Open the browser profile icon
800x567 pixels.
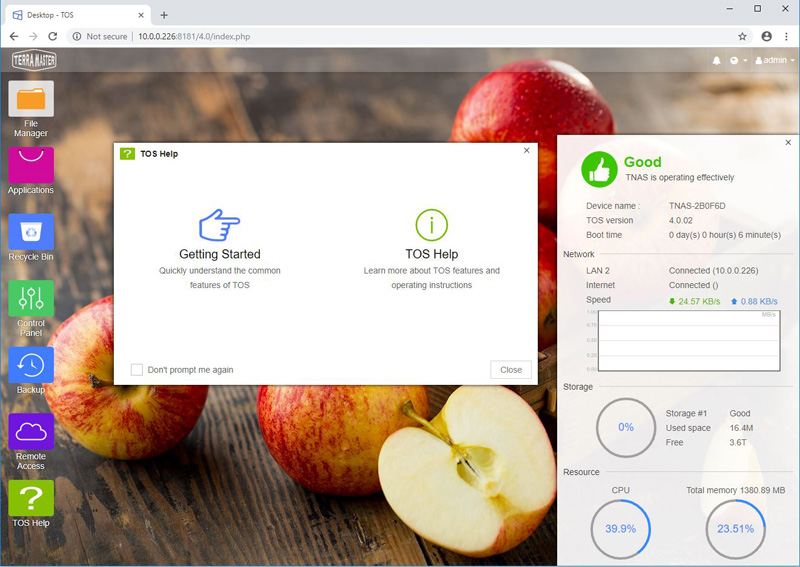[766, 36]
